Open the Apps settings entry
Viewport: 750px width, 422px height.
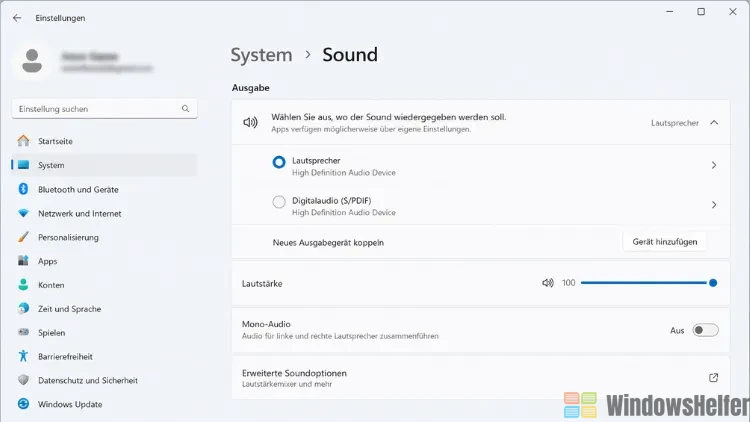(x=104, y=261)
